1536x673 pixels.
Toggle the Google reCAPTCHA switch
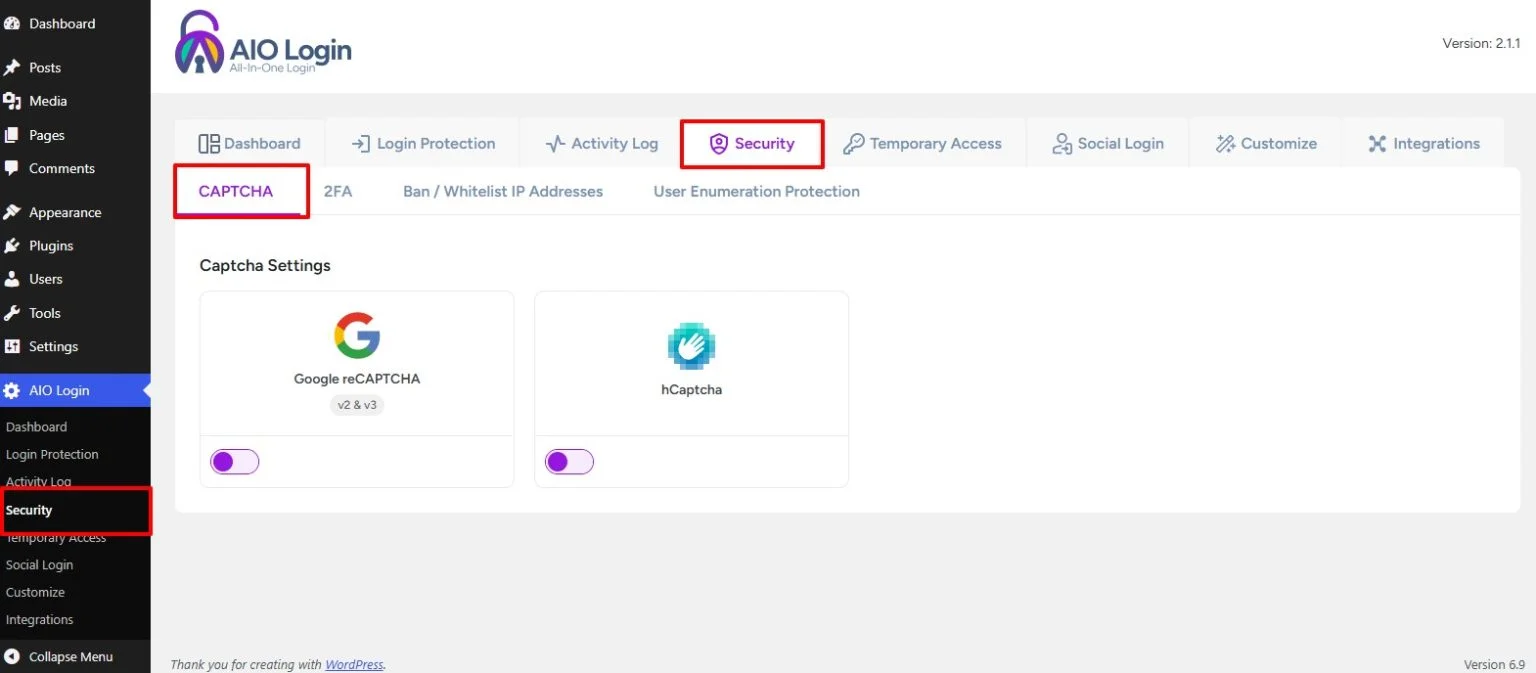pyautogui.click(x=235, y=461)
